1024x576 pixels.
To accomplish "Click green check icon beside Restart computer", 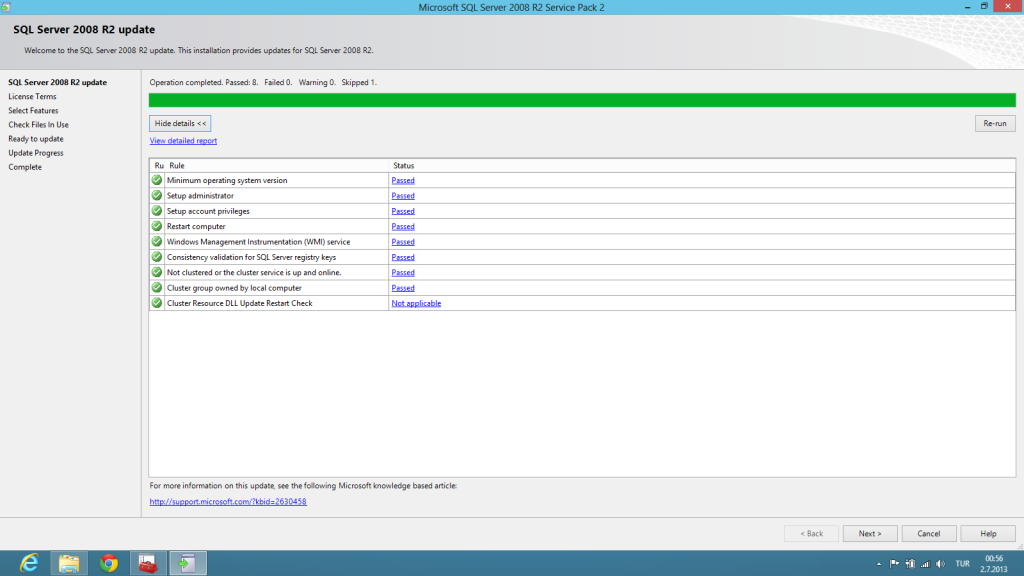I will pos(157,226).
